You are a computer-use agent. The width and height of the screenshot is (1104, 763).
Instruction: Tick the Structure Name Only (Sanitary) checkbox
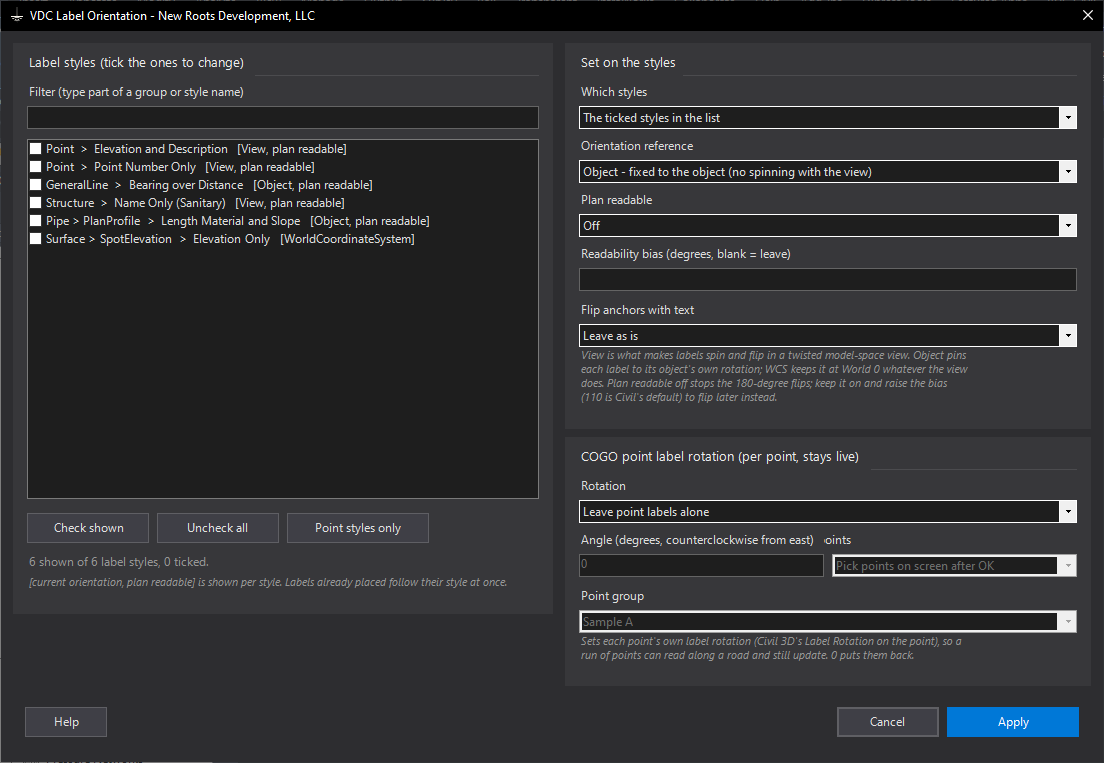[35, 203]
